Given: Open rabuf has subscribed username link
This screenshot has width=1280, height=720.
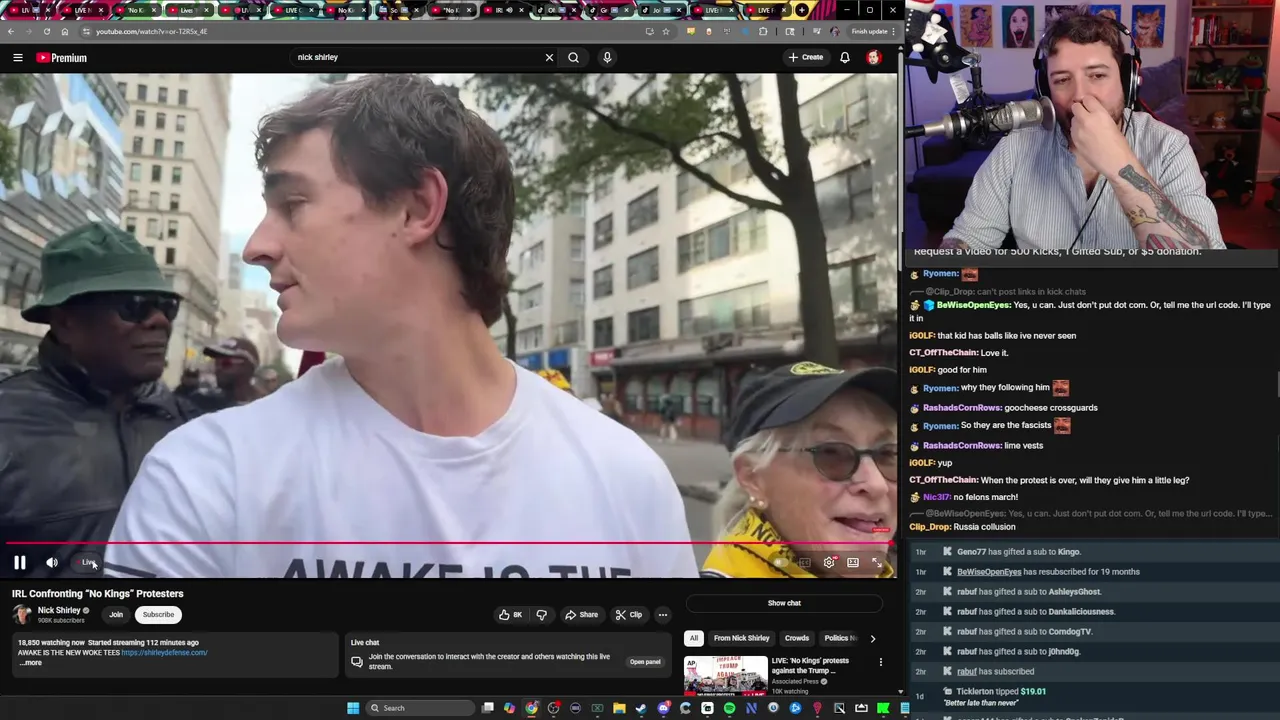Looking at the screenshot, I should (x=967, y=672).
